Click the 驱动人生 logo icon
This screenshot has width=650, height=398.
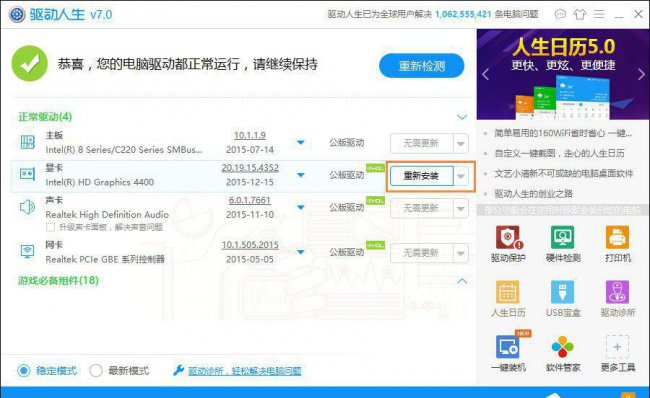17,15
